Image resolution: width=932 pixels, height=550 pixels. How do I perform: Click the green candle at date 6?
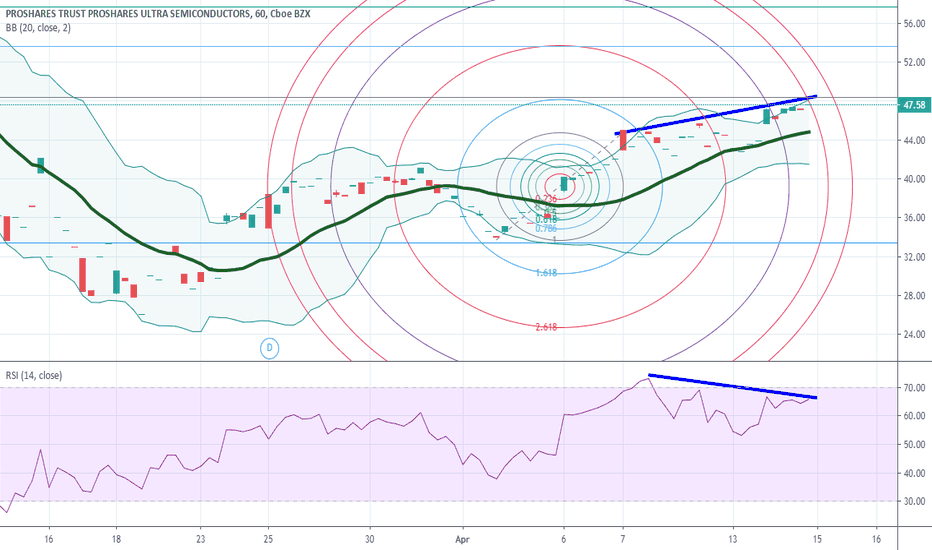[x=564, y=184]
